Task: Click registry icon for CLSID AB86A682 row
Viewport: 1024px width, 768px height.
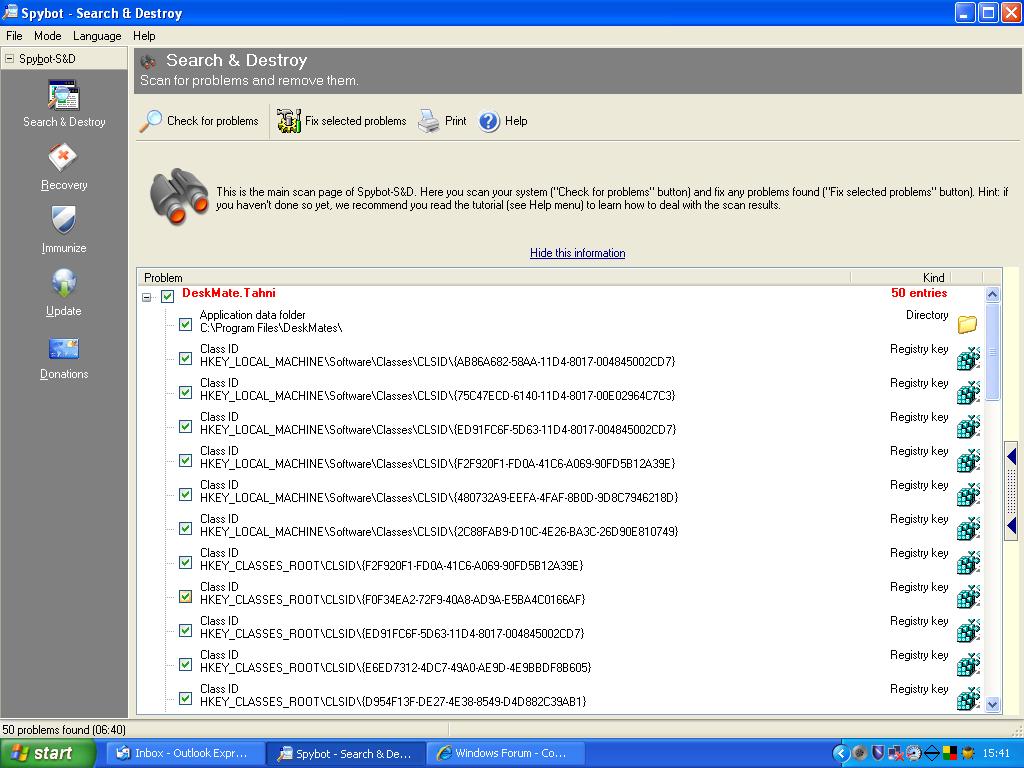Action: [x=968, y=359]
